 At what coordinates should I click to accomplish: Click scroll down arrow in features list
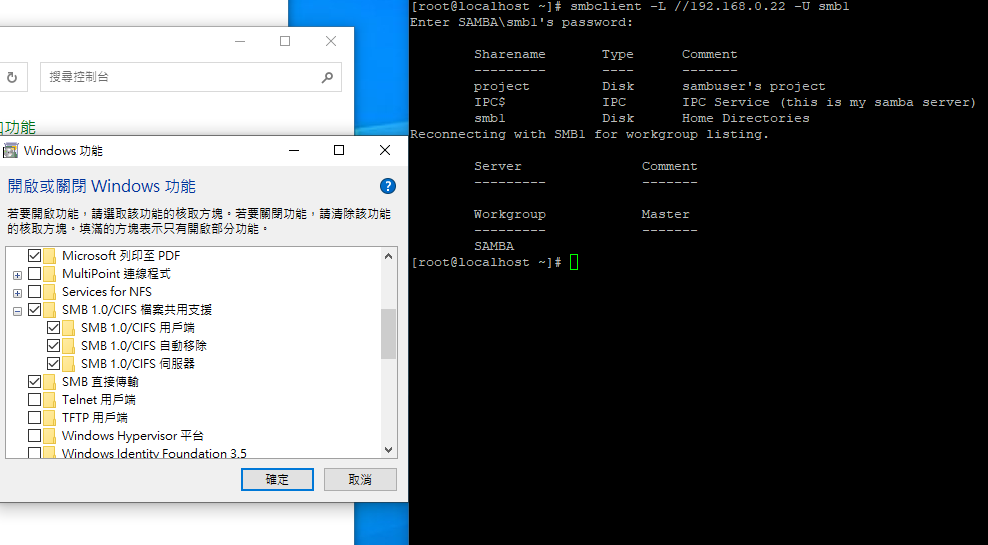pyautogui.click(x=388, y=450)
